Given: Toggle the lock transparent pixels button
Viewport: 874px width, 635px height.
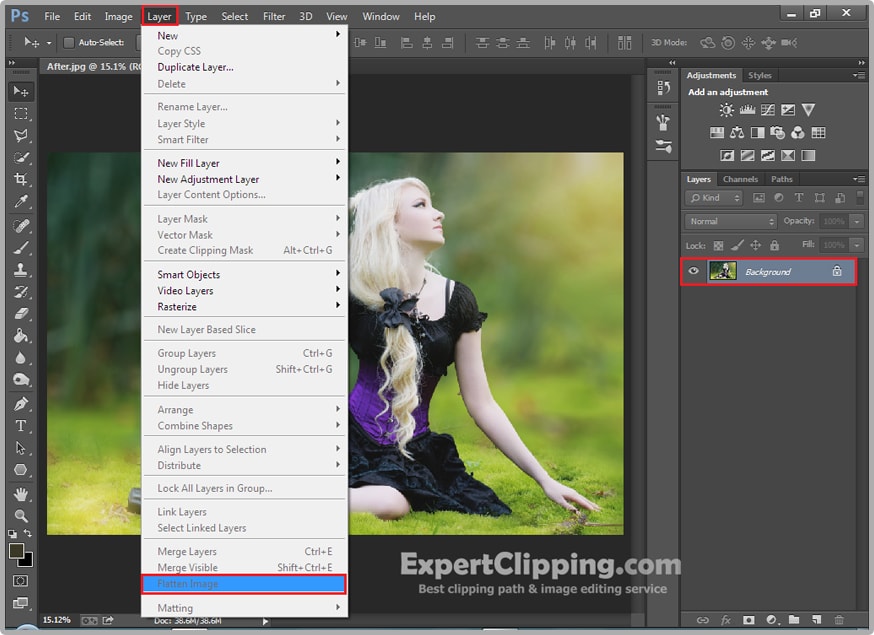Looking at the screenshot, I should tap(717, 245).
